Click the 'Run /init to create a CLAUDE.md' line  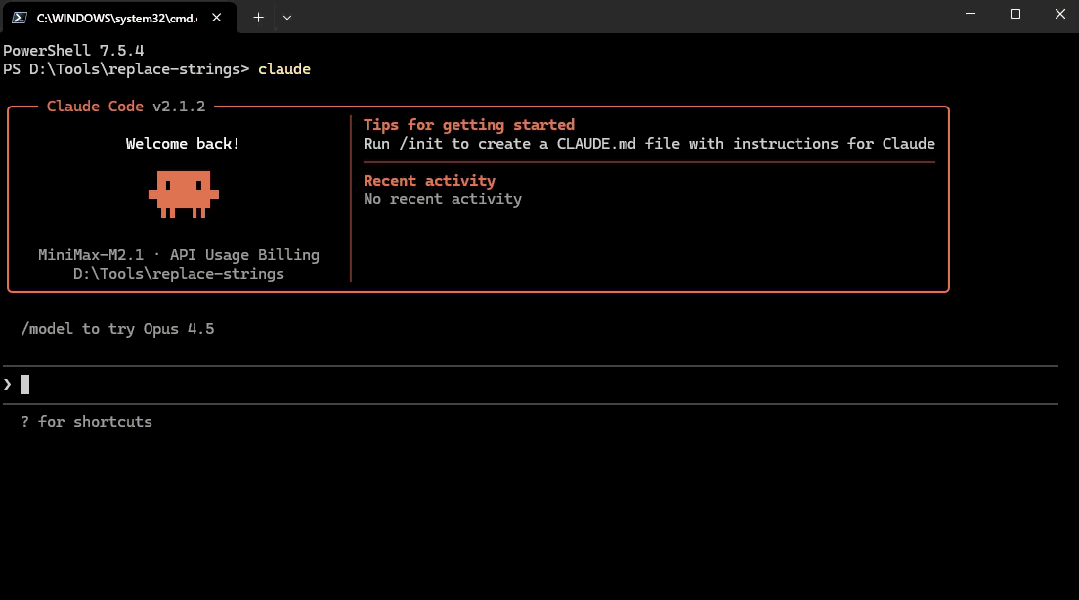(x=649, y=144)
